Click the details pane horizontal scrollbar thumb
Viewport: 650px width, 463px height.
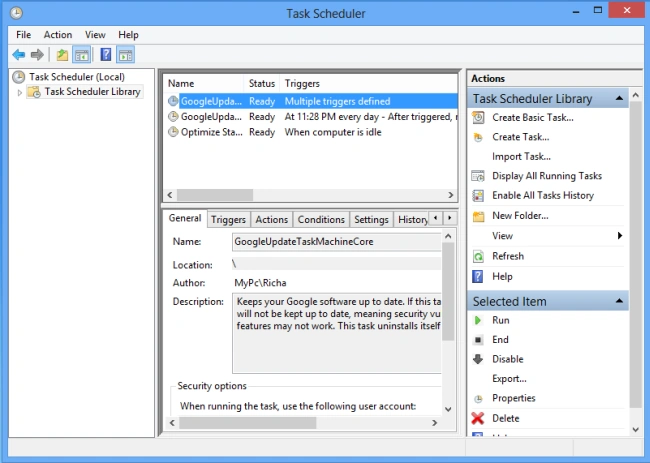click(x=247, y=423)
